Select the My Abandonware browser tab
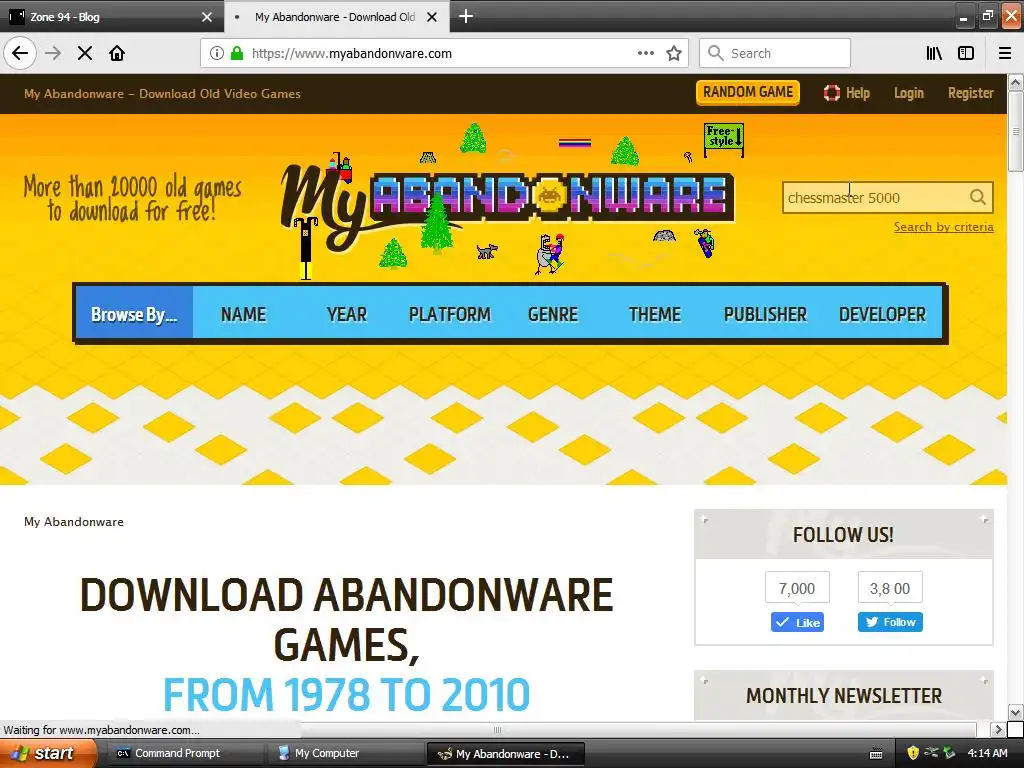This screenshot has height=768, width=1024. tap(336, 17)
